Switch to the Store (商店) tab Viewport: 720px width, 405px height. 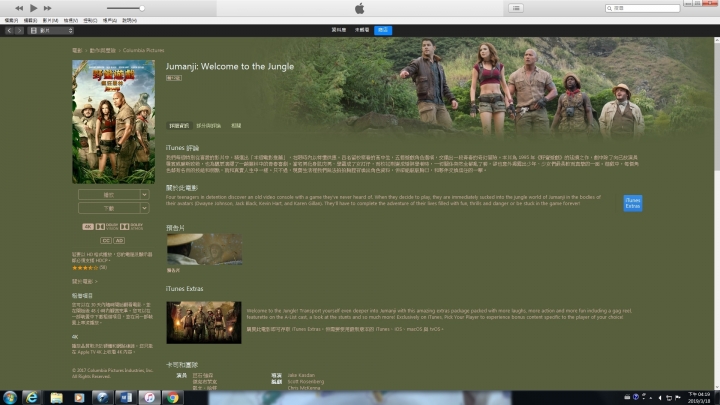(x=383, y=30)
